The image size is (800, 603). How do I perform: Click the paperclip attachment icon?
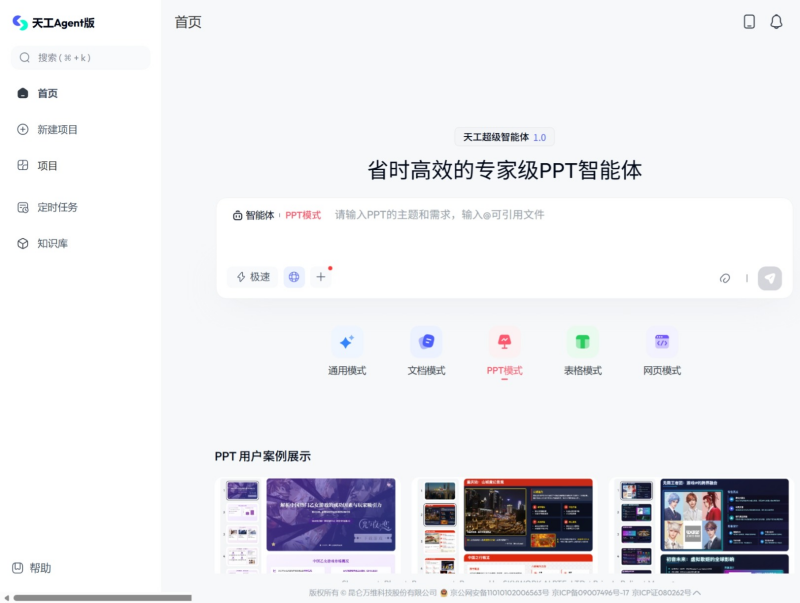pos(725,278)
